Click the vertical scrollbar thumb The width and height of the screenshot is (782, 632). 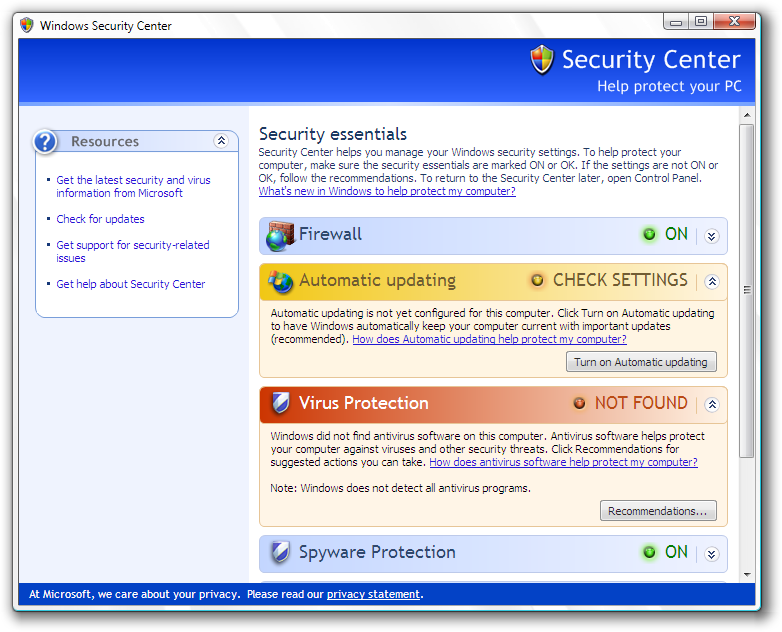coord(746,290)
